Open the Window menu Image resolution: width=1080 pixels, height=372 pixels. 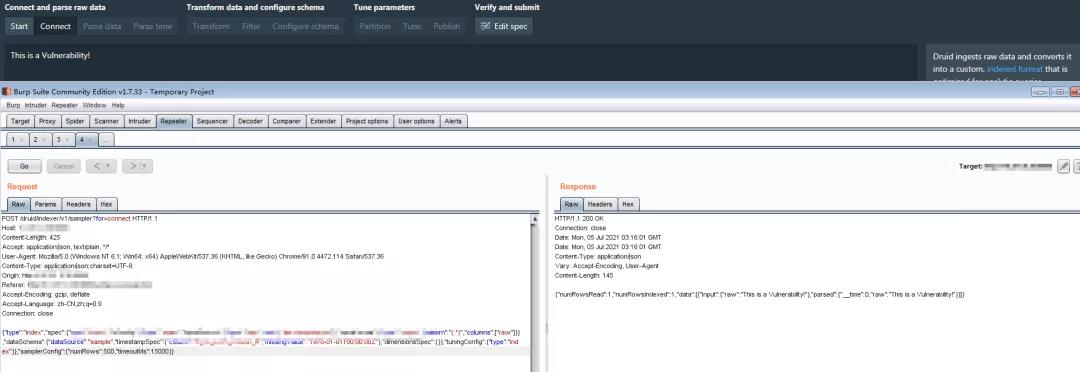[x=94, y=105]
